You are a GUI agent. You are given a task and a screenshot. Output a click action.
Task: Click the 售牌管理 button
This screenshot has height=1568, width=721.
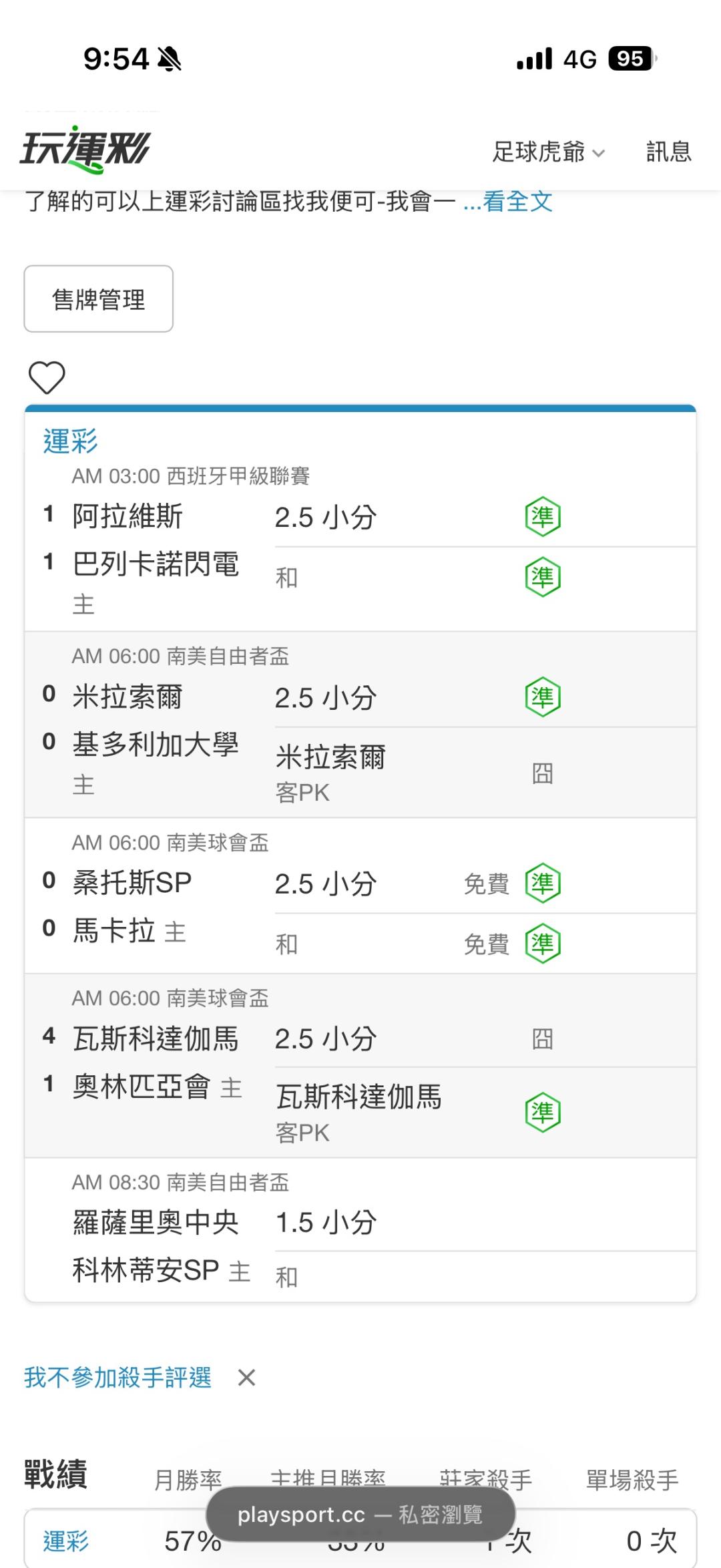[99, 299]
